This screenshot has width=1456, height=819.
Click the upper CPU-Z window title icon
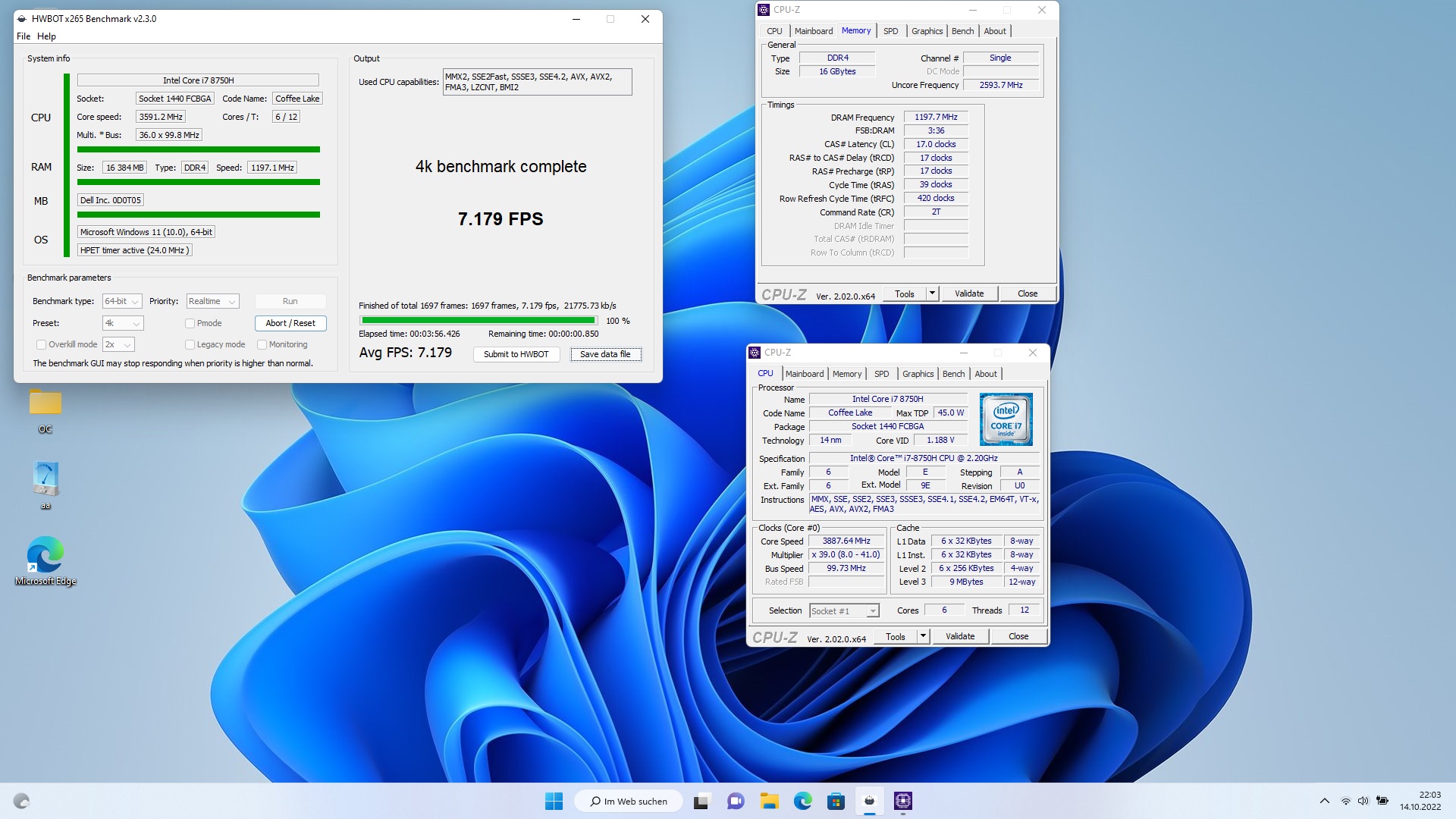click(x=764, y=10)
